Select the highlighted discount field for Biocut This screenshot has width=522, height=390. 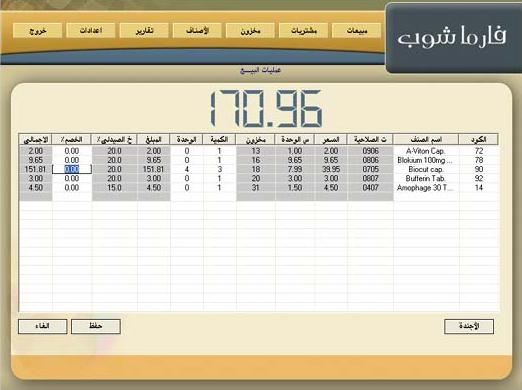pyautogui.click(x=72, y=169)
